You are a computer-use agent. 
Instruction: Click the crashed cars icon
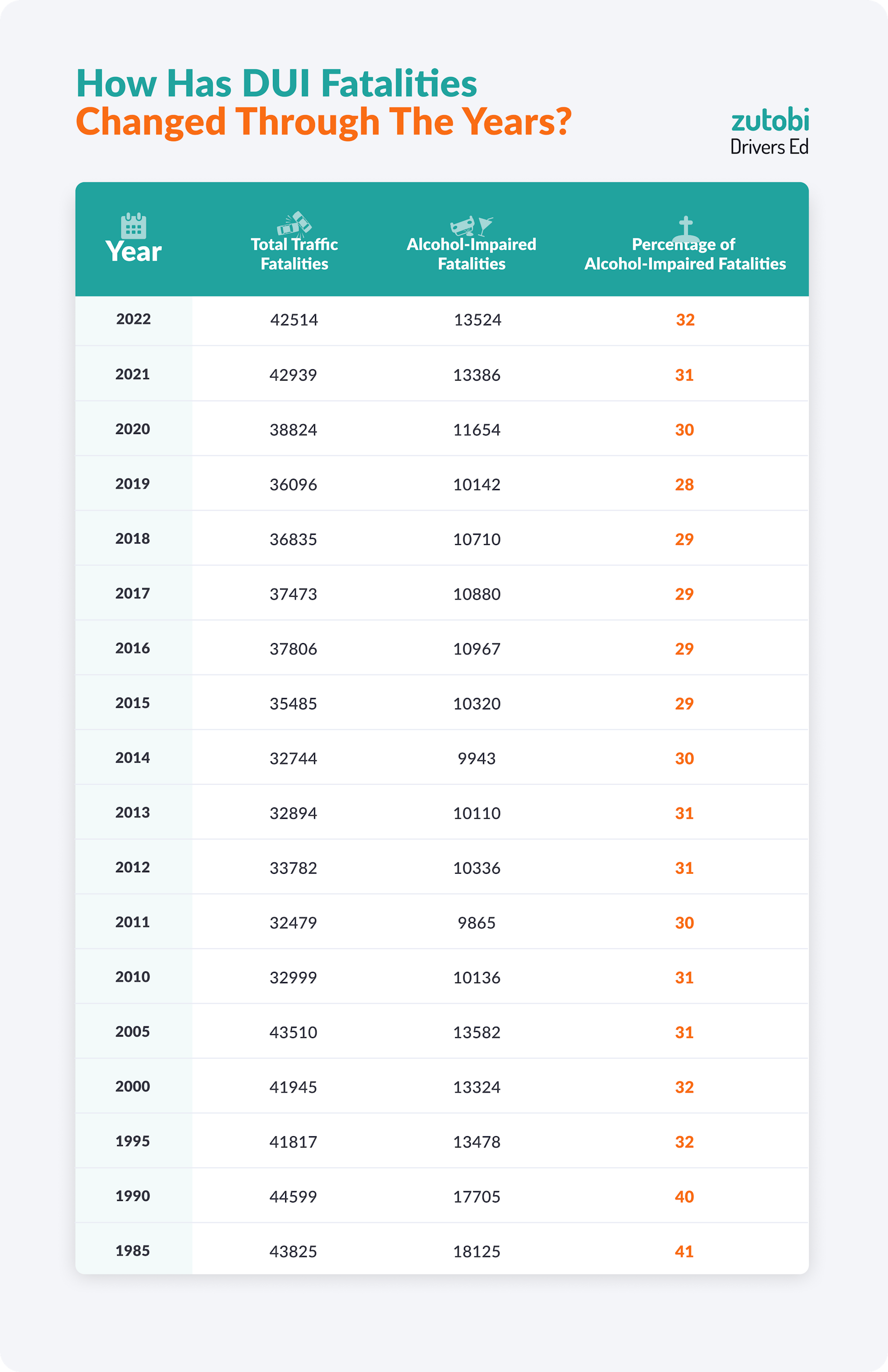(294, 223)
